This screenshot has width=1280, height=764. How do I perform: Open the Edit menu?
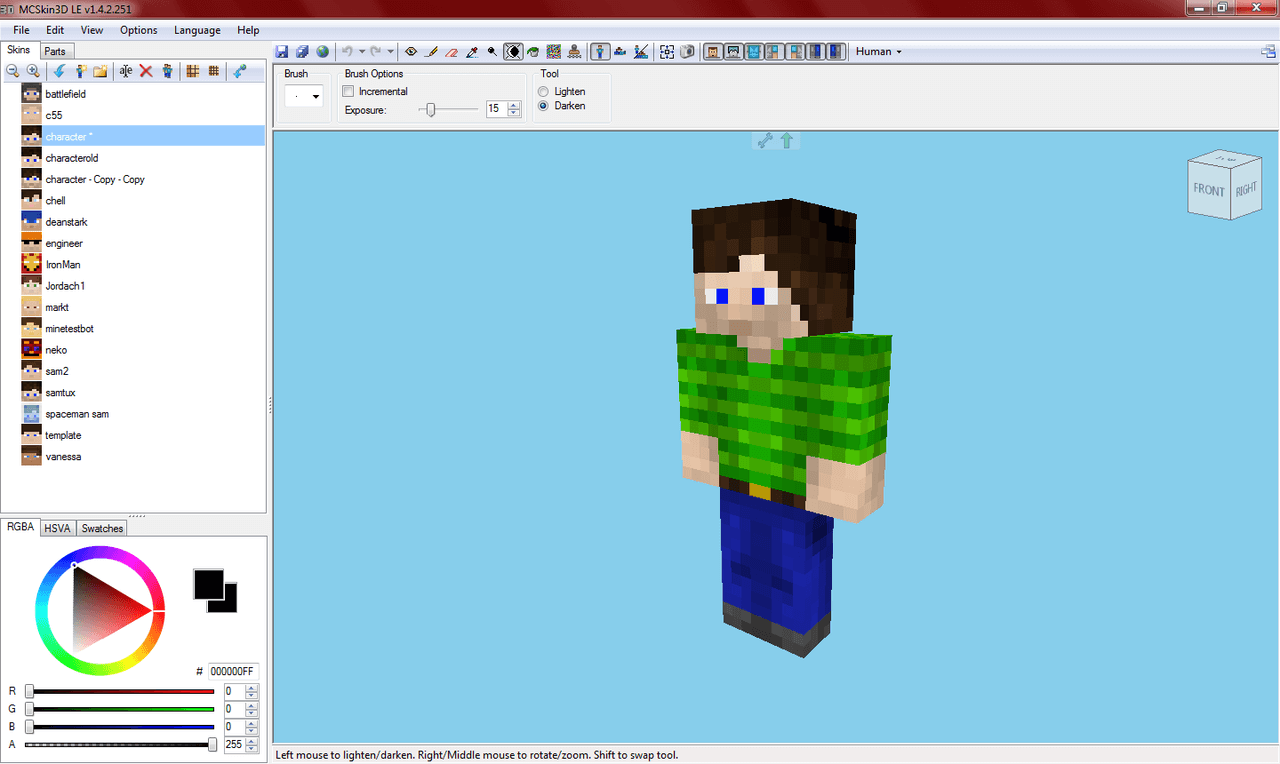55,30
